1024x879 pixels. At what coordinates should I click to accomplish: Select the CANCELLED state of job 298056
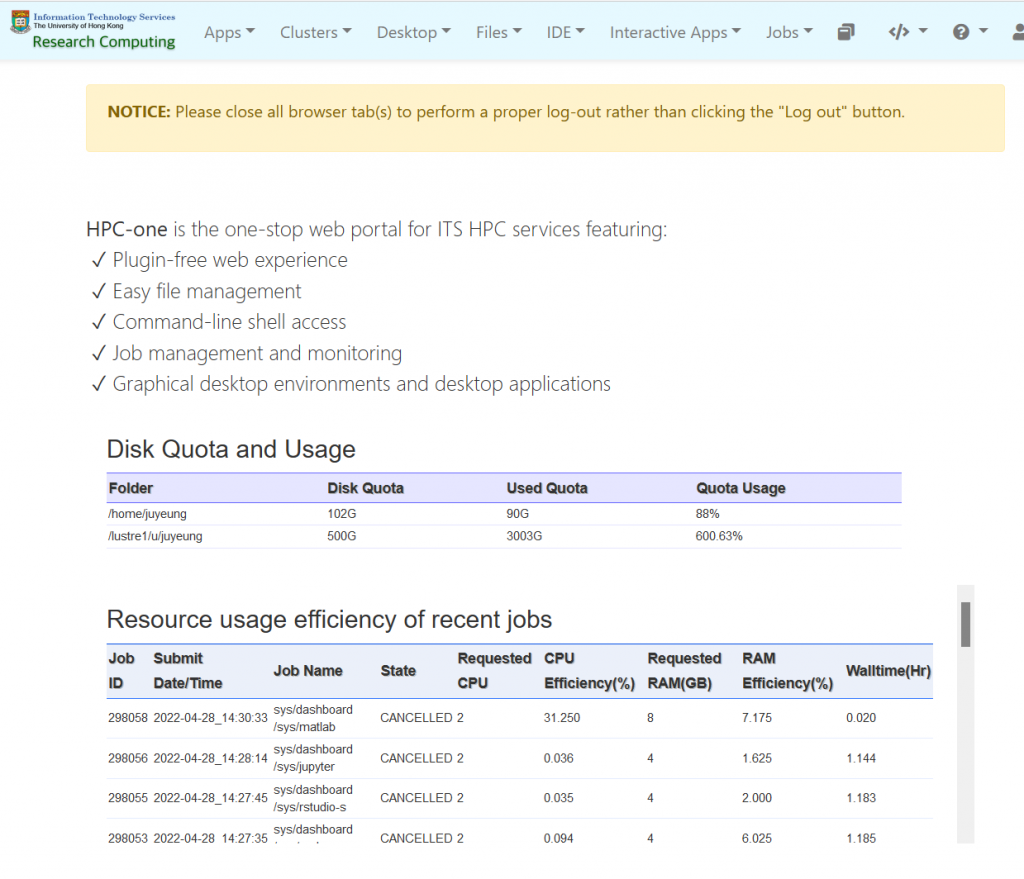[404, 758]
